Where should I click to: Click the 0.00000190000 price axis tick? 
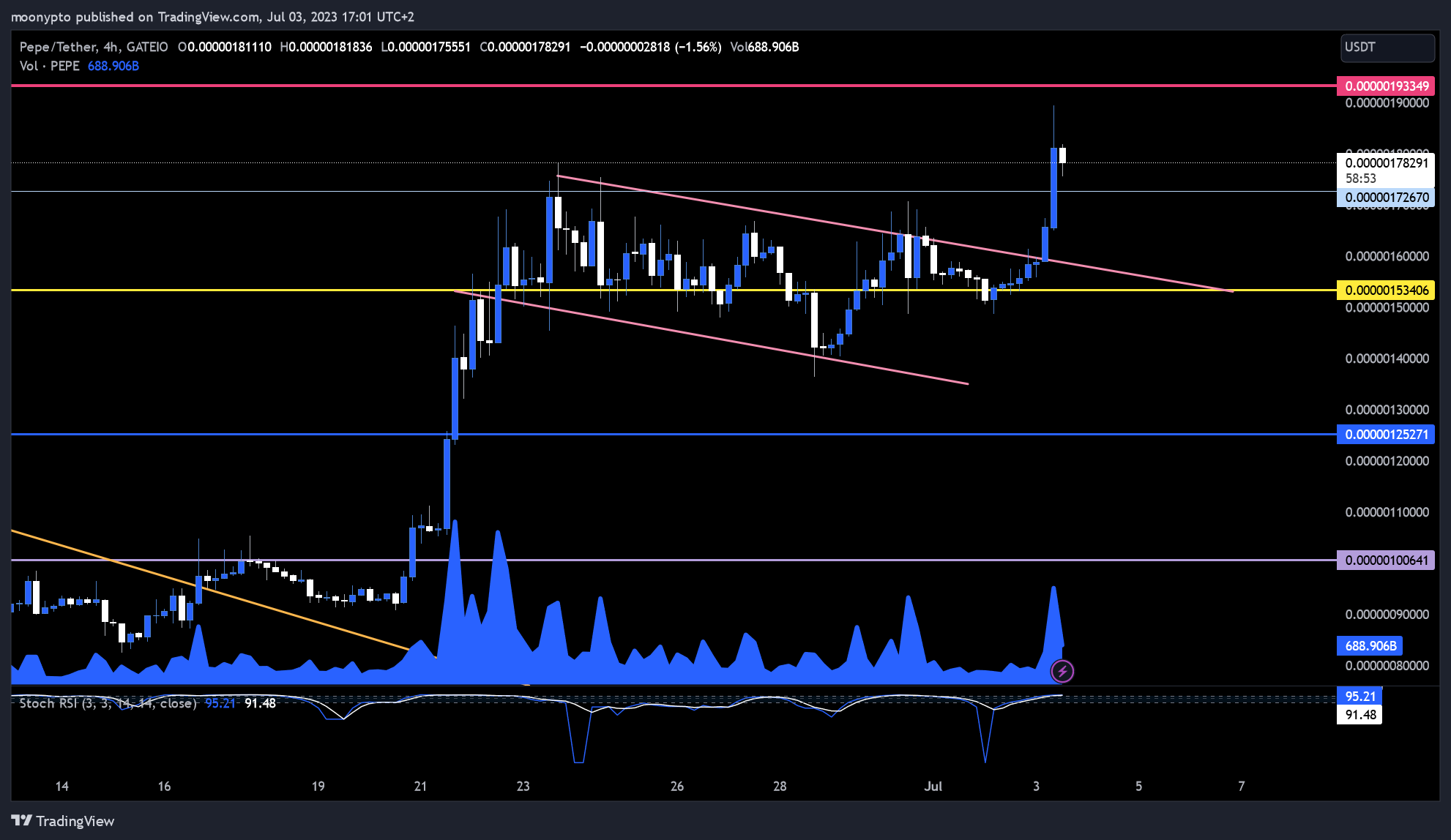1387,103
